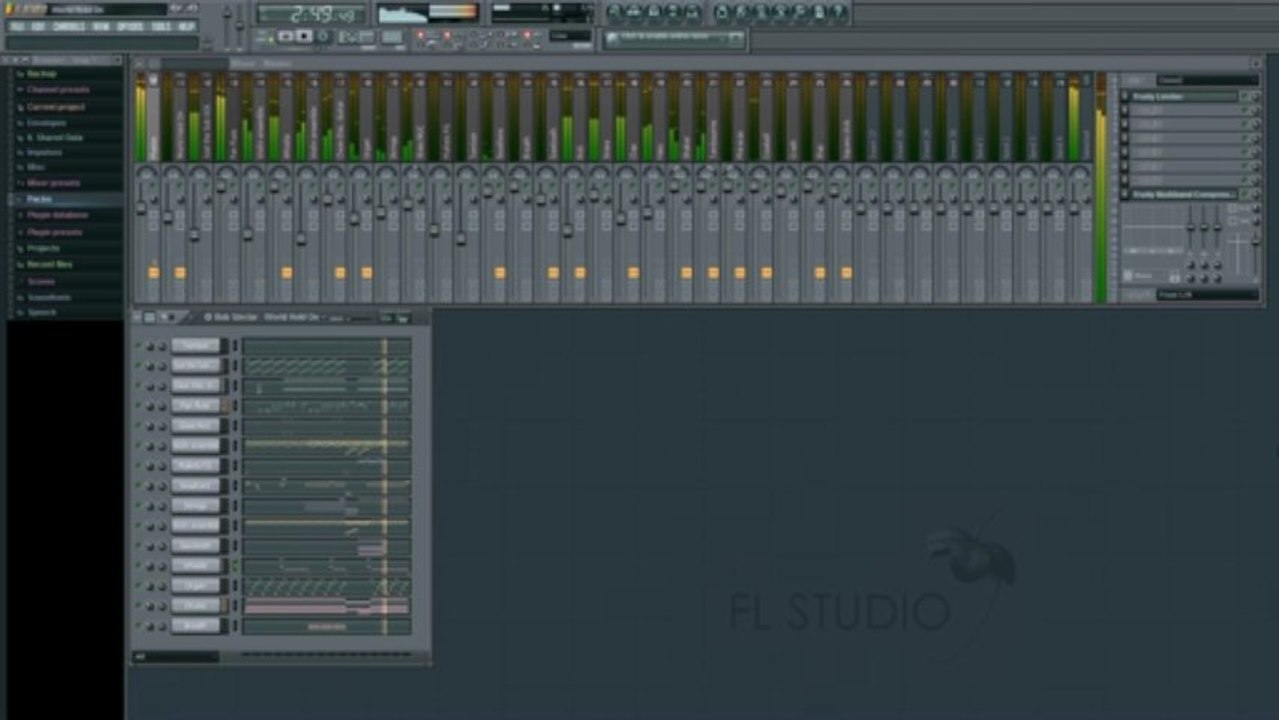Image resolution: width=1279 pixels, height=720 pixels.
Task: Toggle the Strings channel mute LED
Action: pos(139,506)
